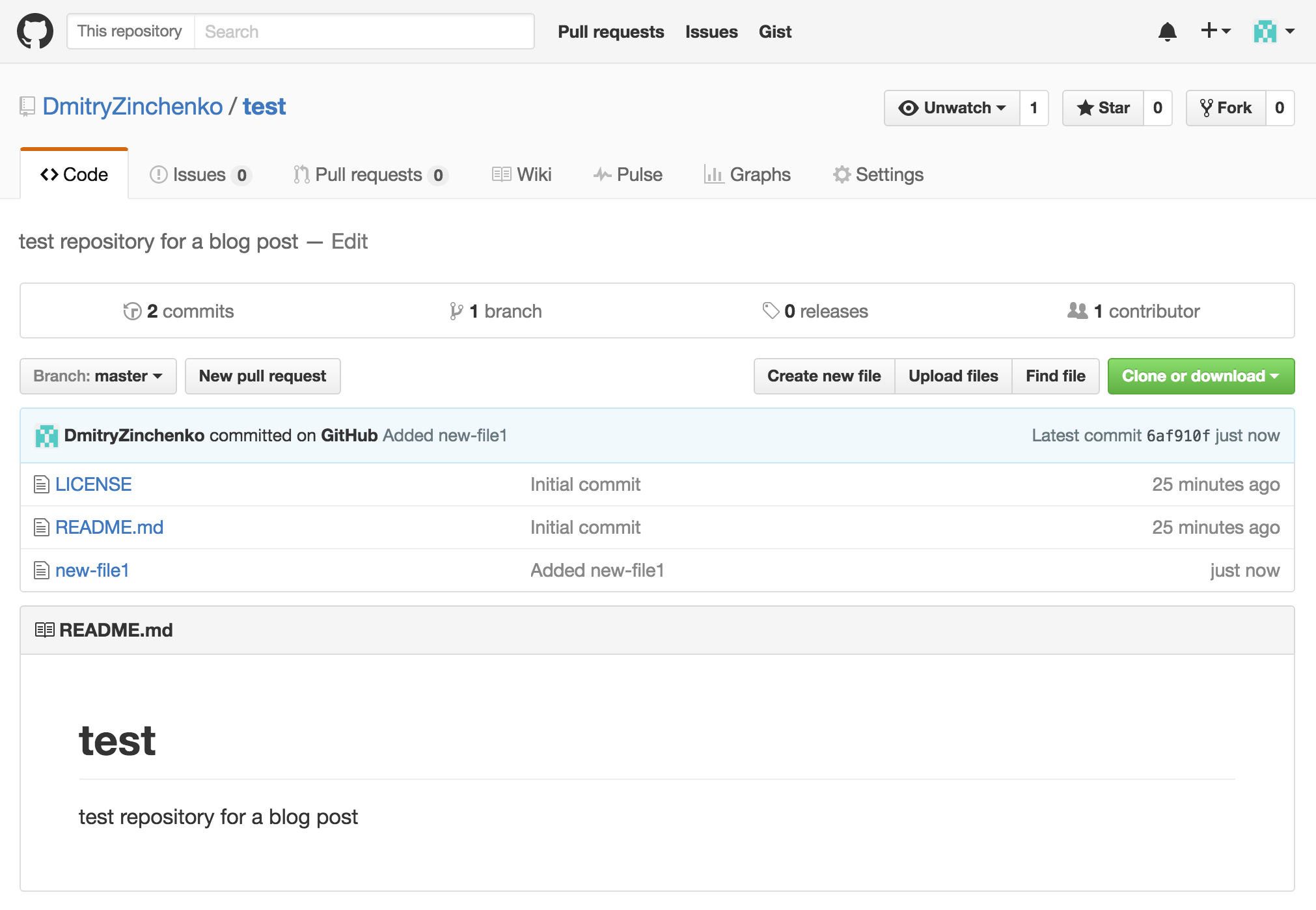Click the GitHub octocat home logo
The width and height of the screenshot is (1316, 910).
(x=35, y=31)
